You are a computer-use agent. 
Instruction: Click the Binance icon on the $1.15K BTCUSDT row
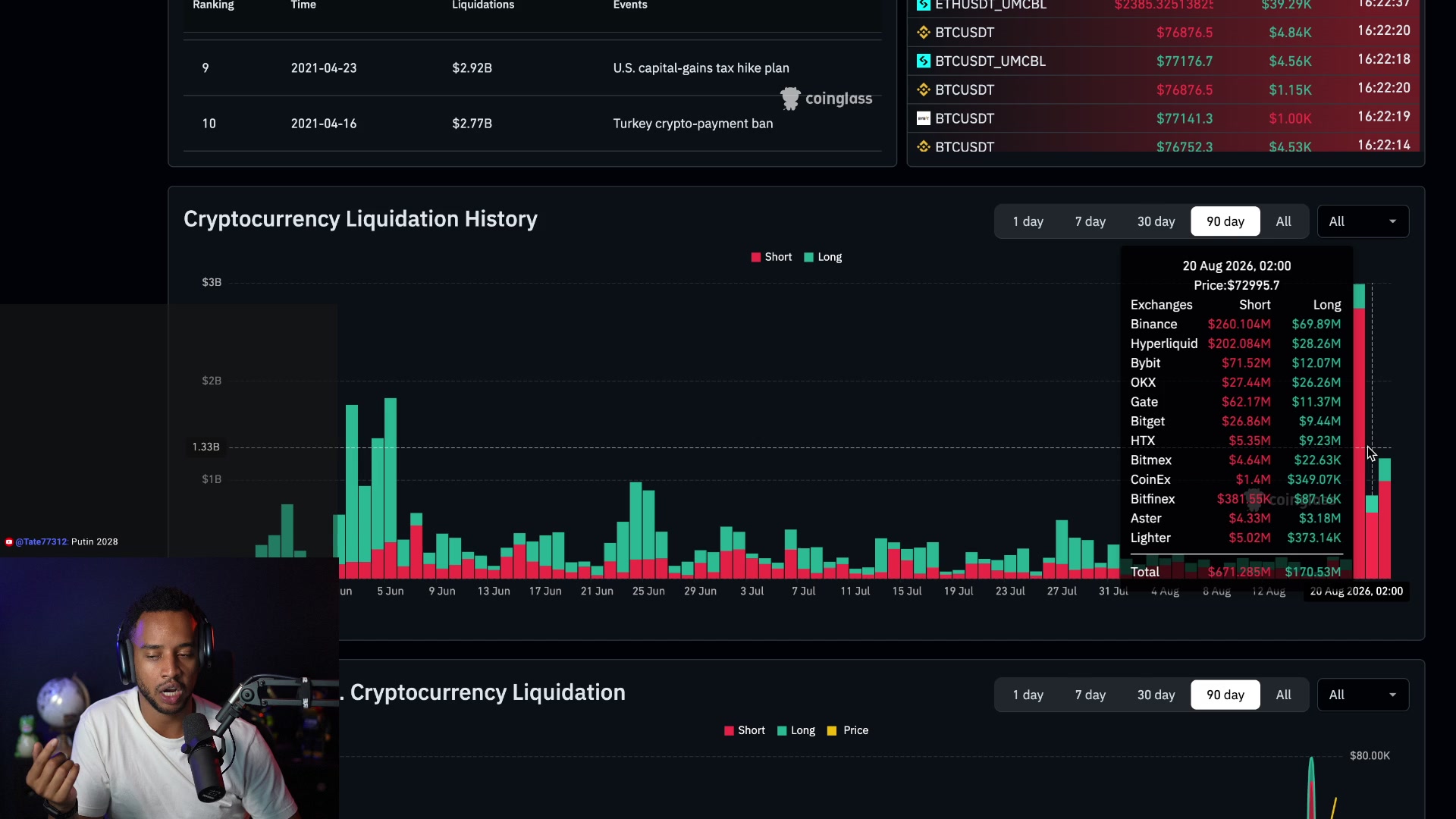(x=923, y=89)
